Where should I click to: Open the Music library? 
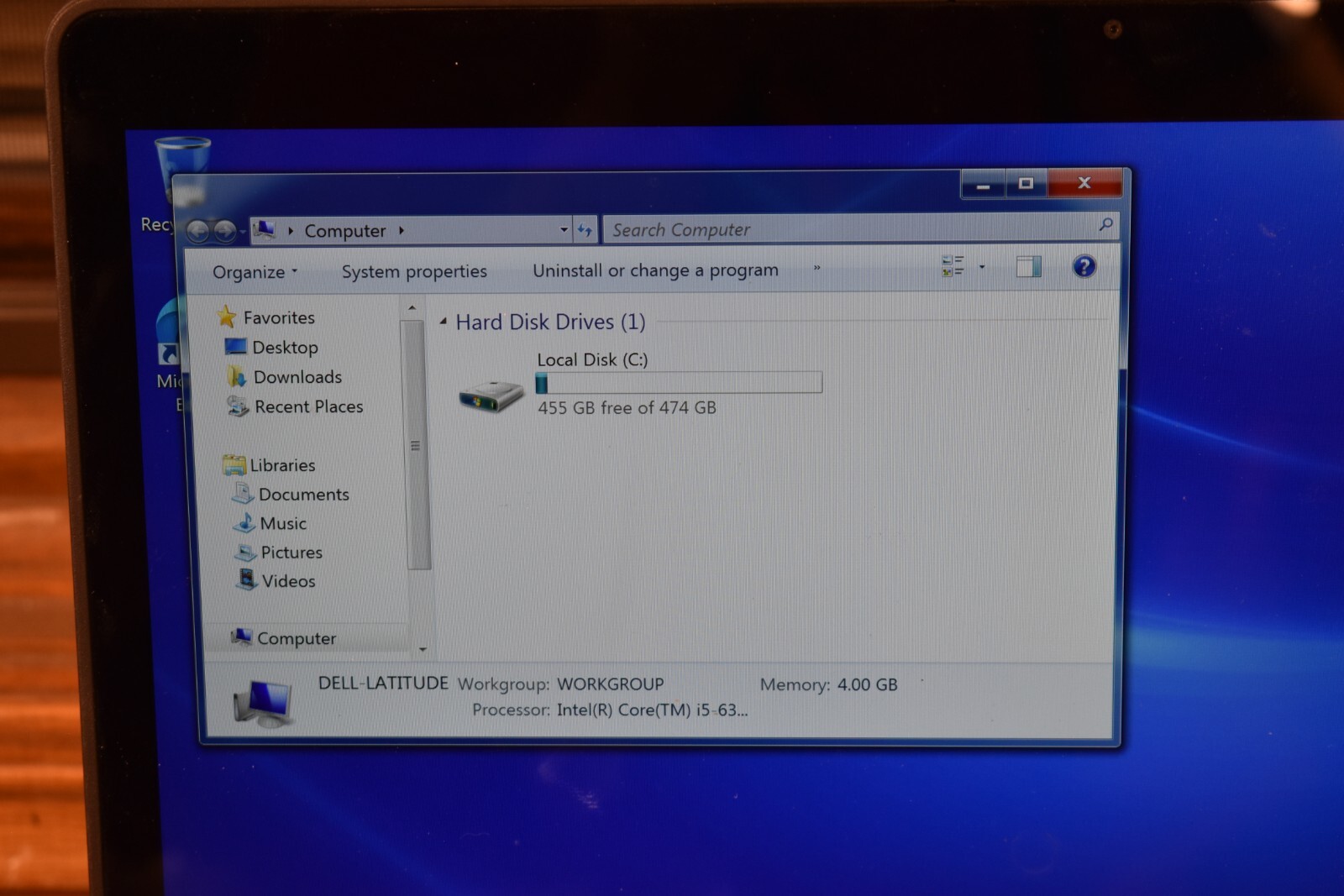[x=283, y=523]
